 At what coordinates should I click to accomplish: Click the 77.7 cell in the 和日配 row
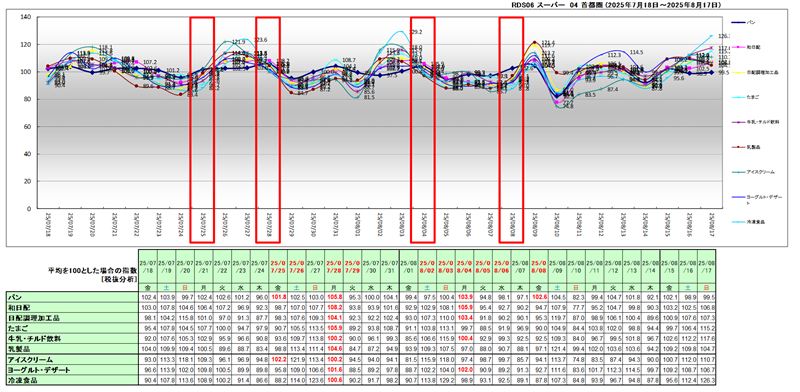[576, 307]
